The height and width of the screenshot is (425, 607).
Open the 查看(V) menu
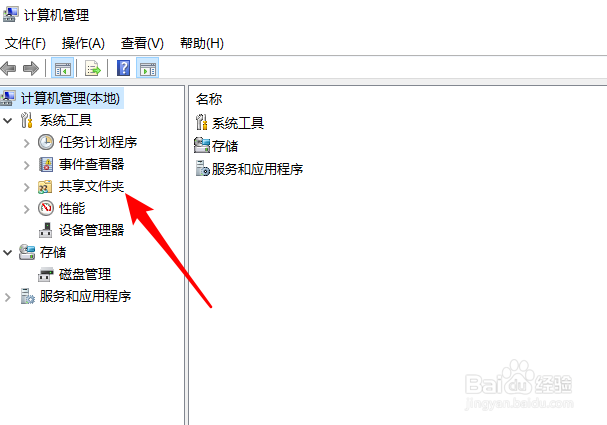pyautogui.click(x=142, y=43)
